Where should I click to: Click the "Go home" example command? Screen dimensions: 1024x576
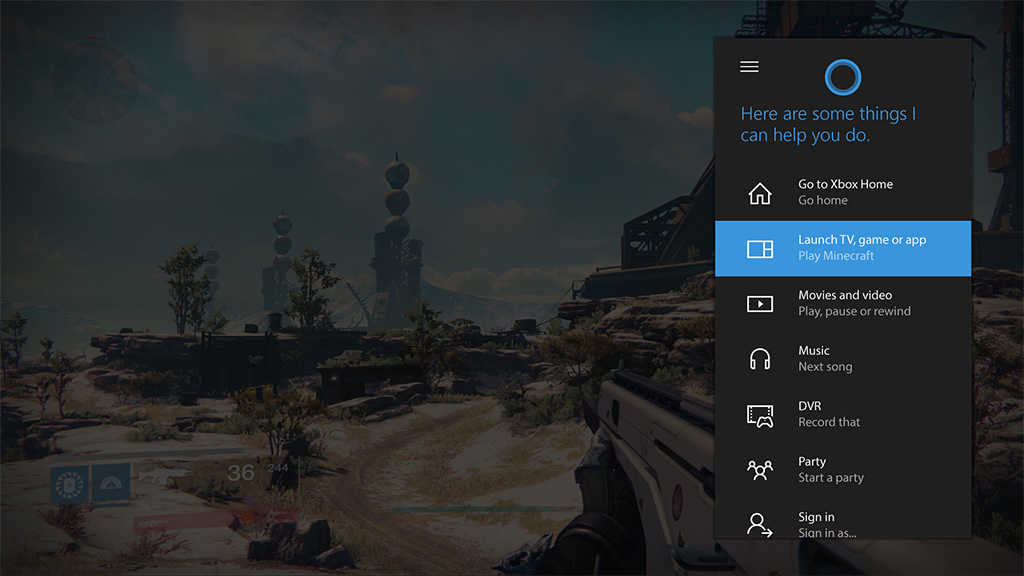point(823,200)
